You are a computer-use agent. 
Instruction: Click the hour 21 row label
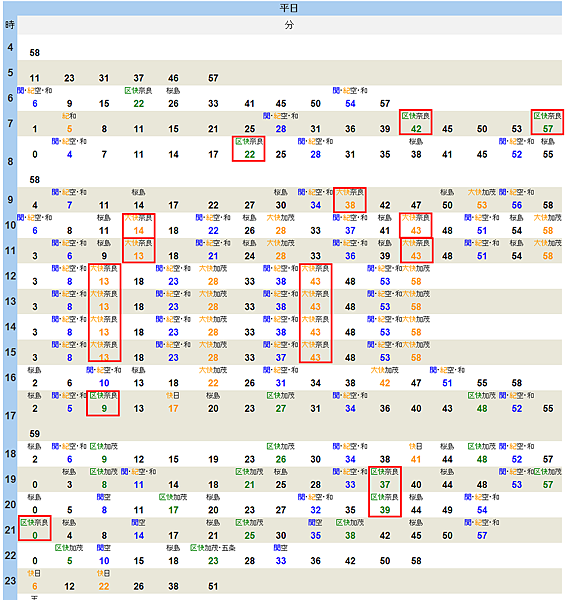[10, 530]
